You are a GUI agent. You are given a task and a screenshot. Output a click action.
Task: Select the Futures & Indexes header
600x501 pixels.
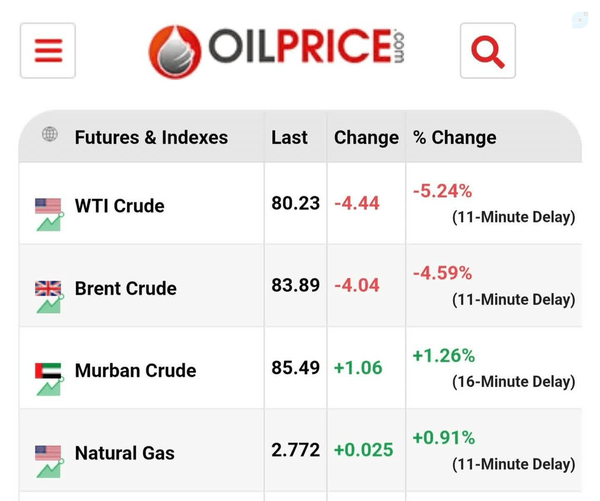(152, 137)
